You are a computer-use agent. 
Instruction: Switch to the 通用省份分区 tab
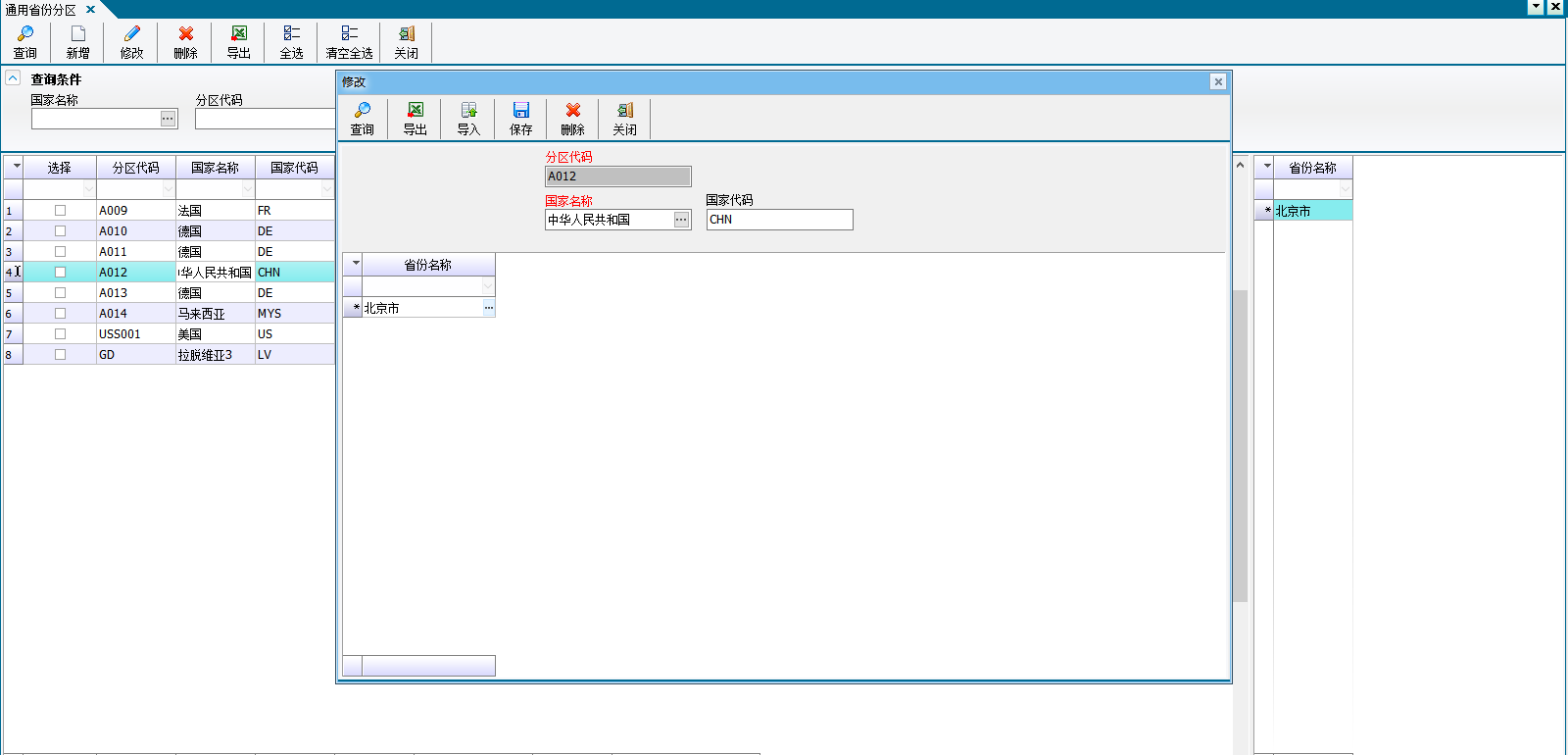tap(41, 10)
